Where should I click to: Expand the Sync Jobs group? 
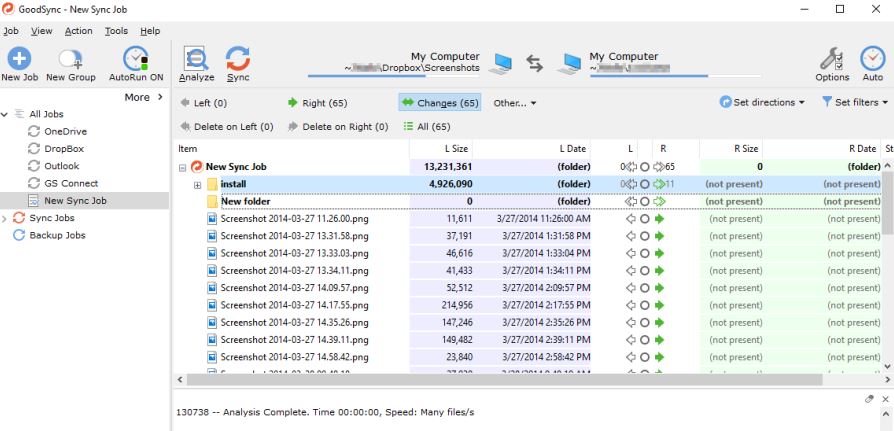(5, 218)
